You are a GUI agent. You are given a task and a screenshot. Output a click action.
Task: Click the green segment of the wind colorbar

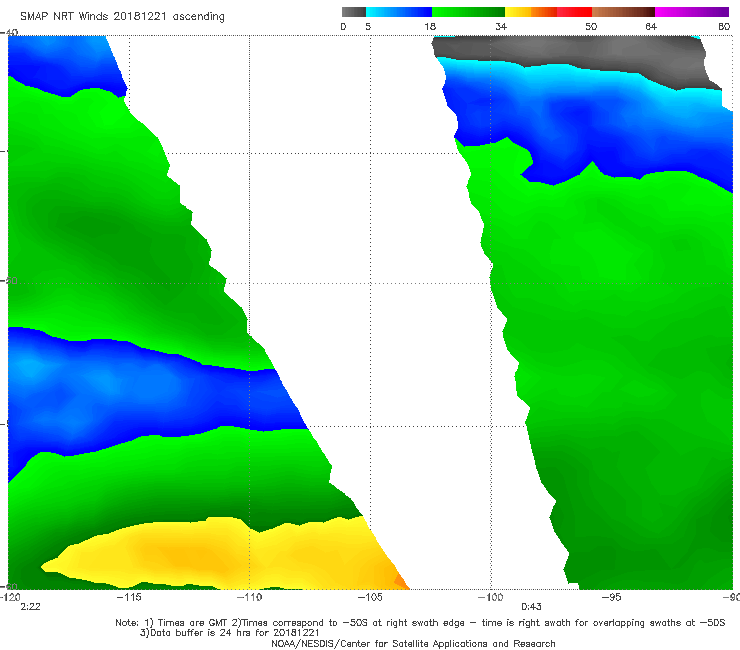tap(468, 12)
